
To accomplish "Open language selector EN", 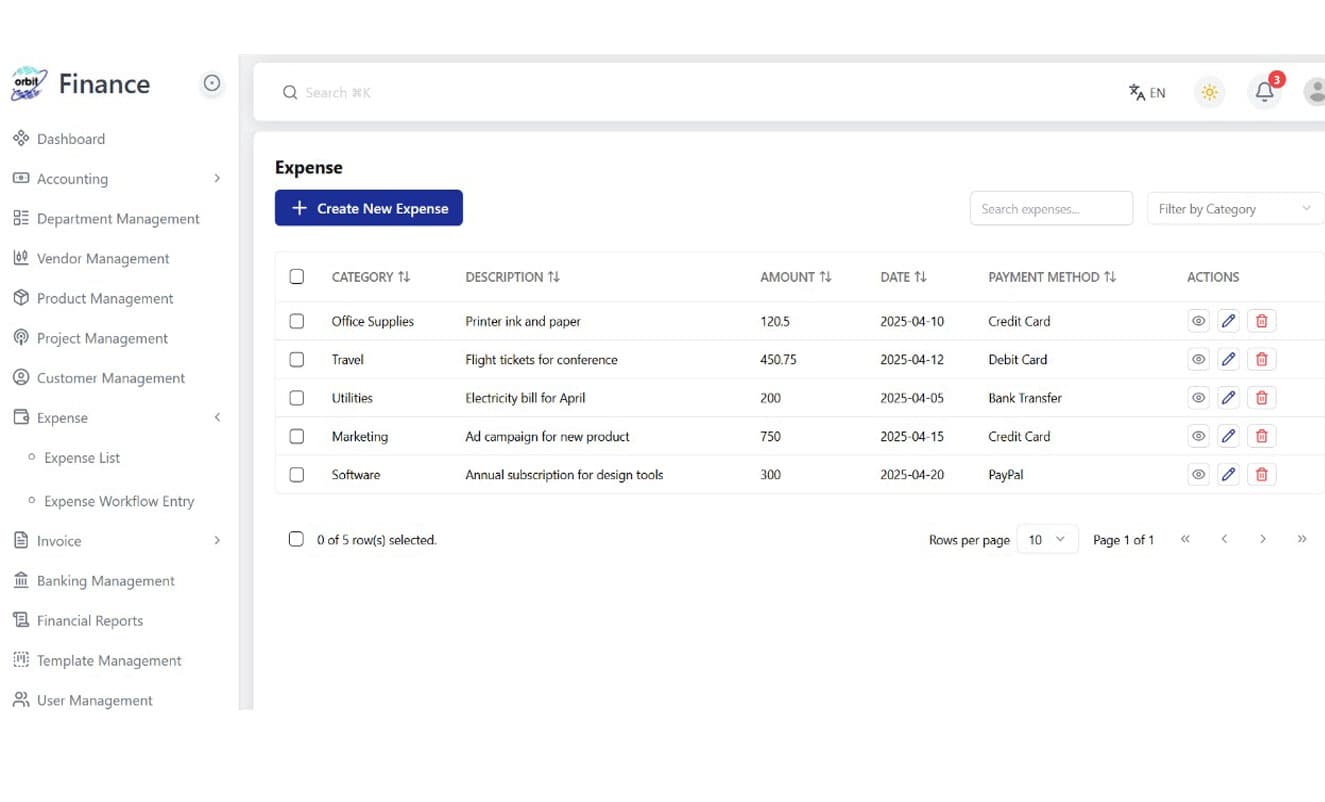I will click(x=1147, y=93).
